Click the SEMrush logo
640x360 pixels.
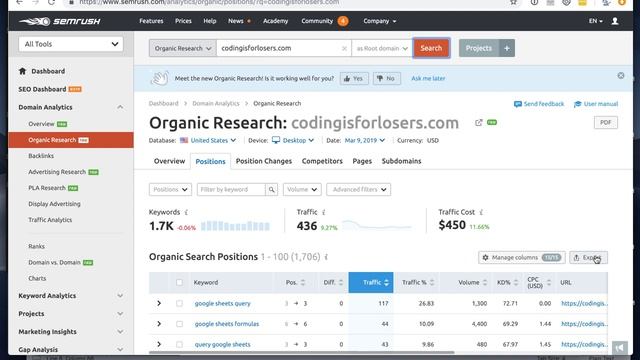[x=60, y=21]
